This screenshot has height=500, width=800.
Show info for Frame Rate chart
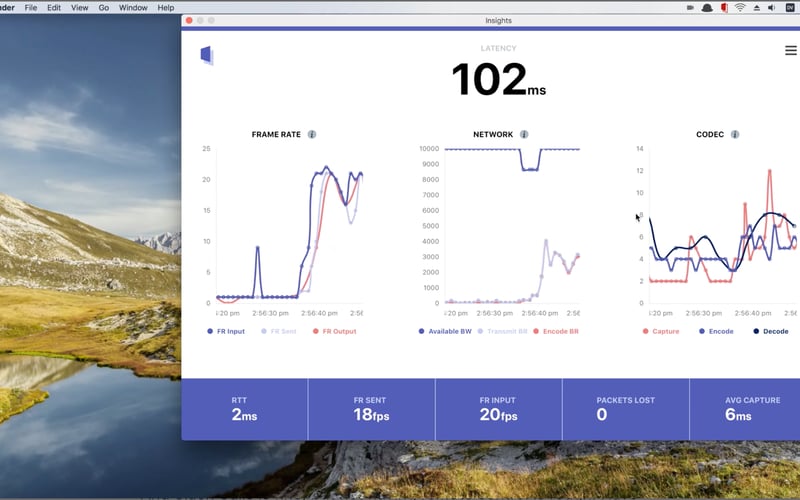(312, 134)
